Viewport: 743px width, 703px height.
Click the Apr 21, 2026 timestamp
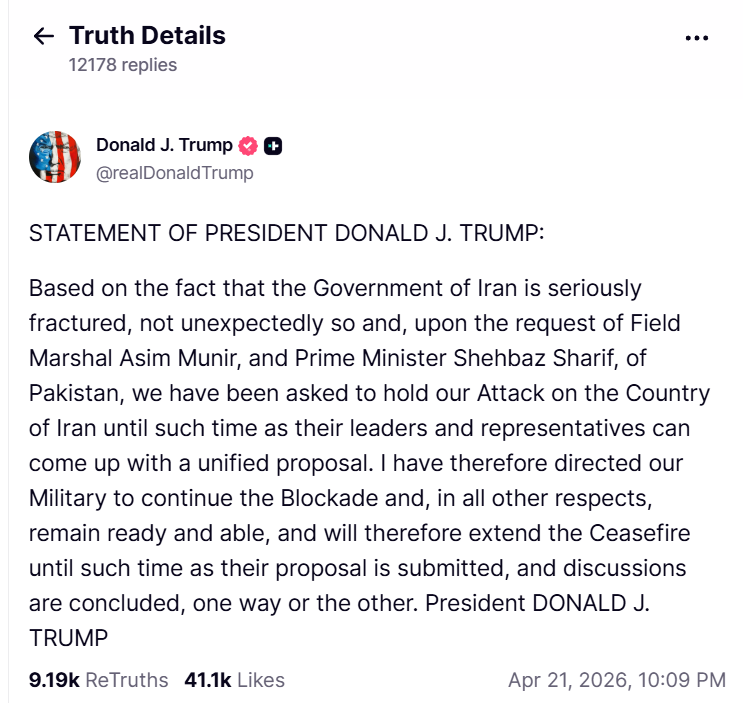tap(616, 680)
